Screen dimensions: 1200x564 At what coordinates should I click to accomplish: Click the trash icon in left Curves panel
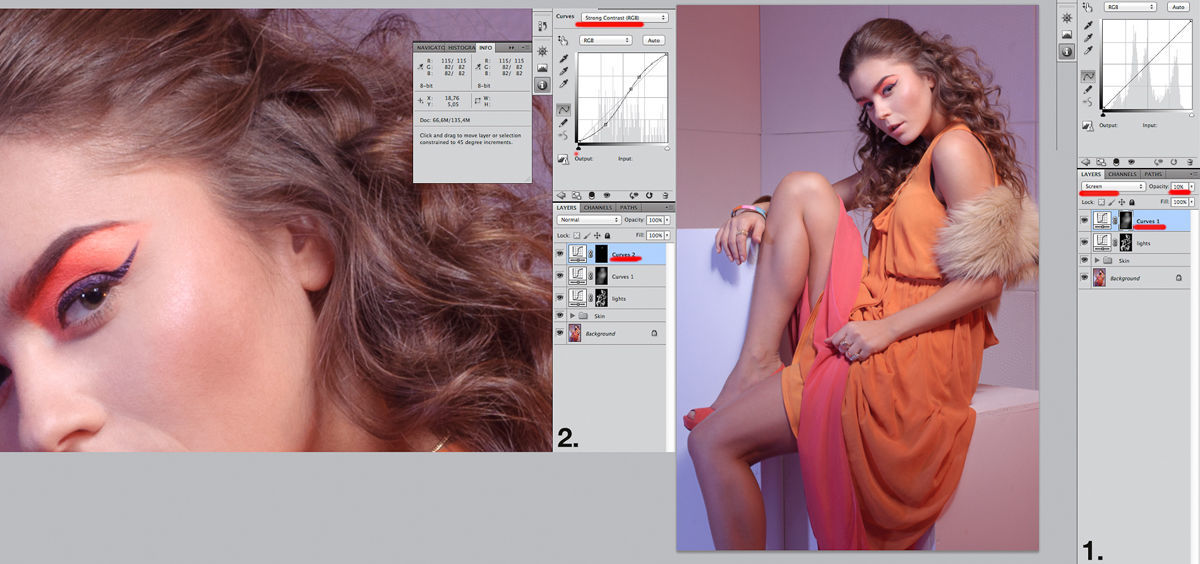click(664, 195)
